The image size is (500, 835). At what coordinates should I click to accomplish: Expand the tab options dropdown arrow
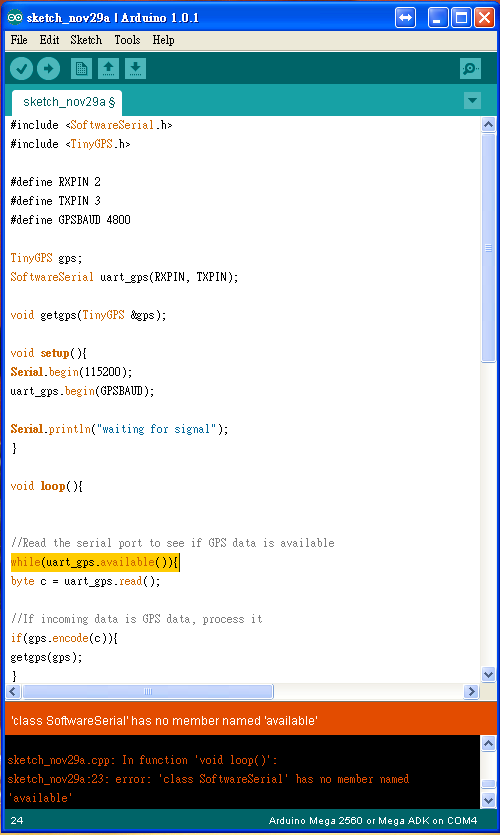pos(472,100)
